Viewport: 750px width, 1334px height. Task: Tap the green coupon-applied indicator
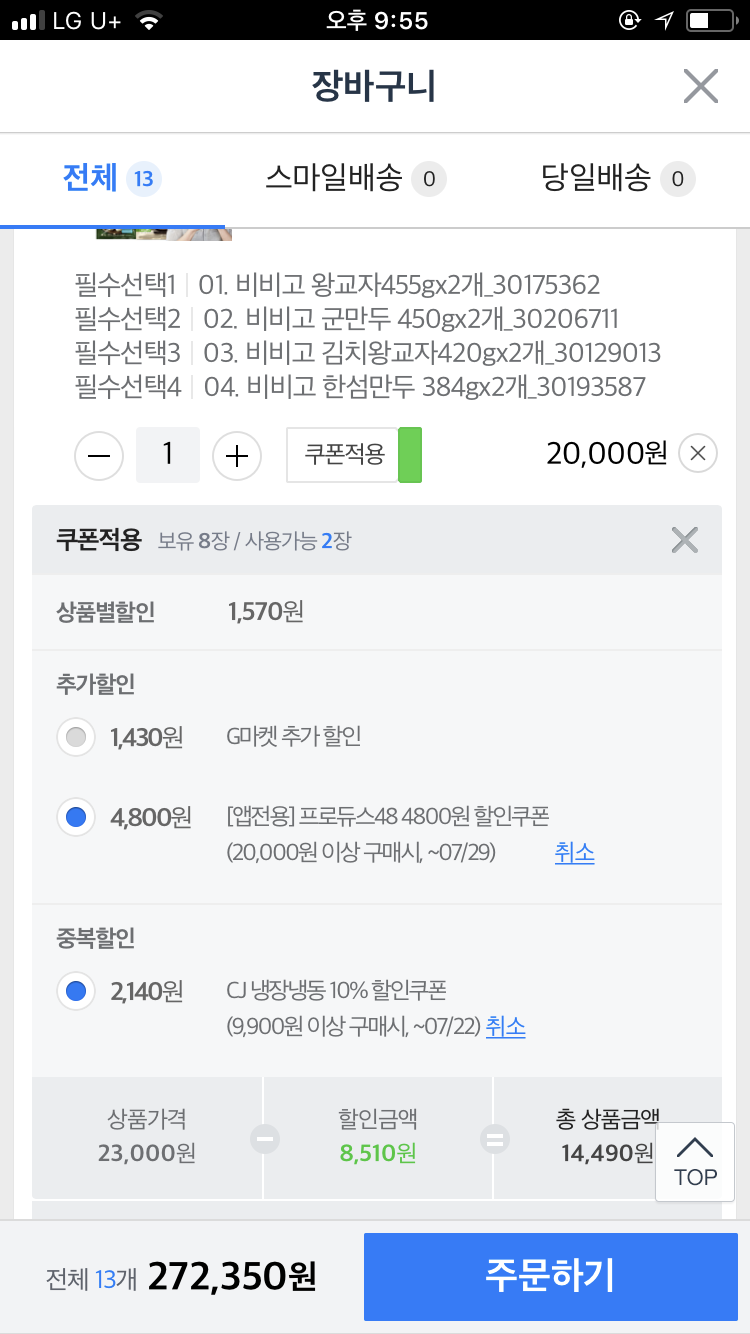[x=410, y=455]
